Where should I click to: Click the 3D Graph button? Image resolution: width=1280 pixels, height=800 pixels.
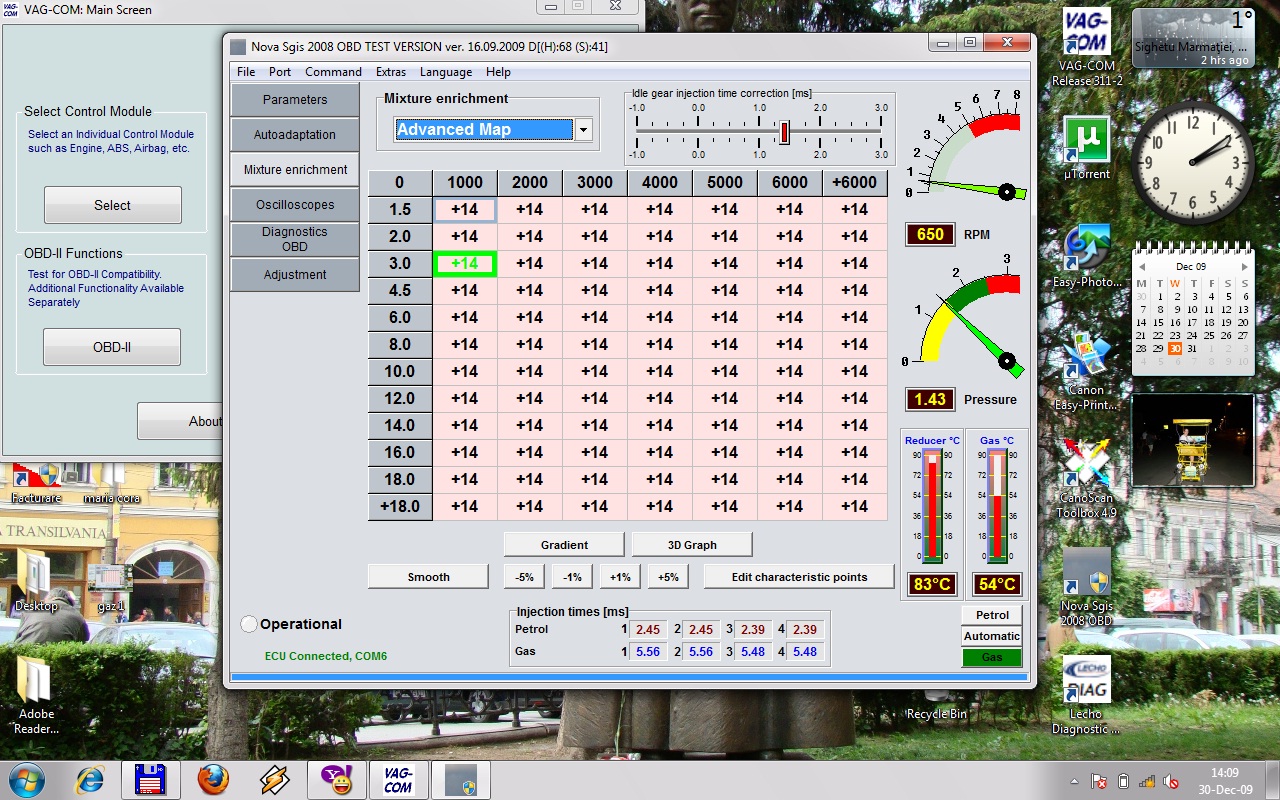point(692,545)
